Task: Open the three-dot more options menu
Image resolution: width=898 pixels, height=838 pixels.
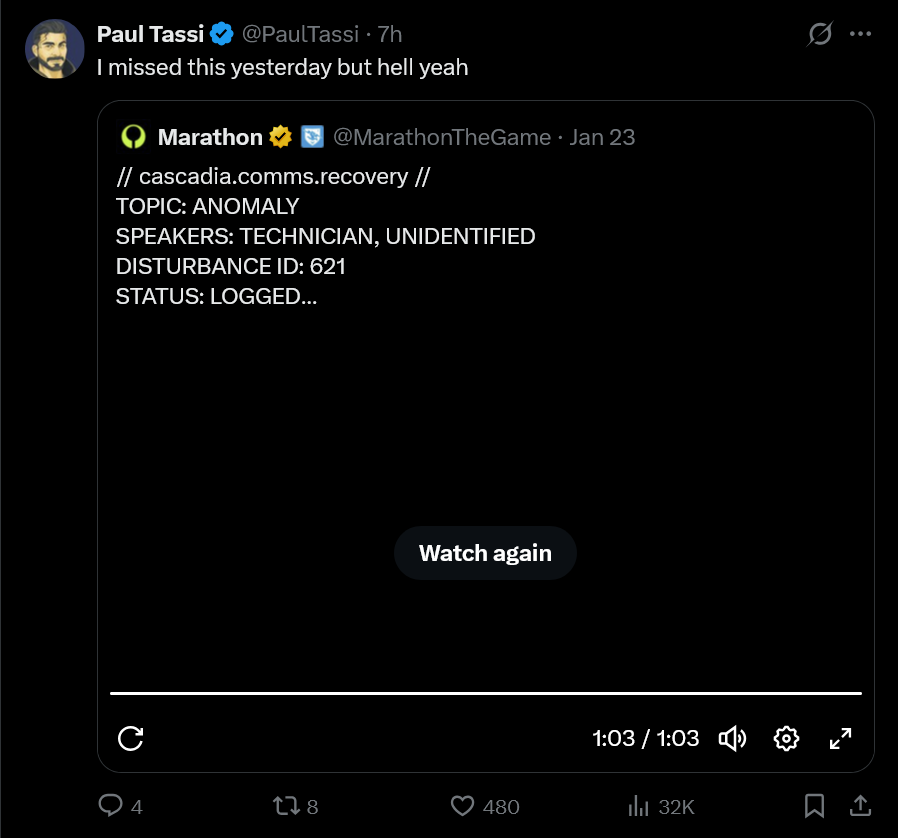Action: coord(860,34)
